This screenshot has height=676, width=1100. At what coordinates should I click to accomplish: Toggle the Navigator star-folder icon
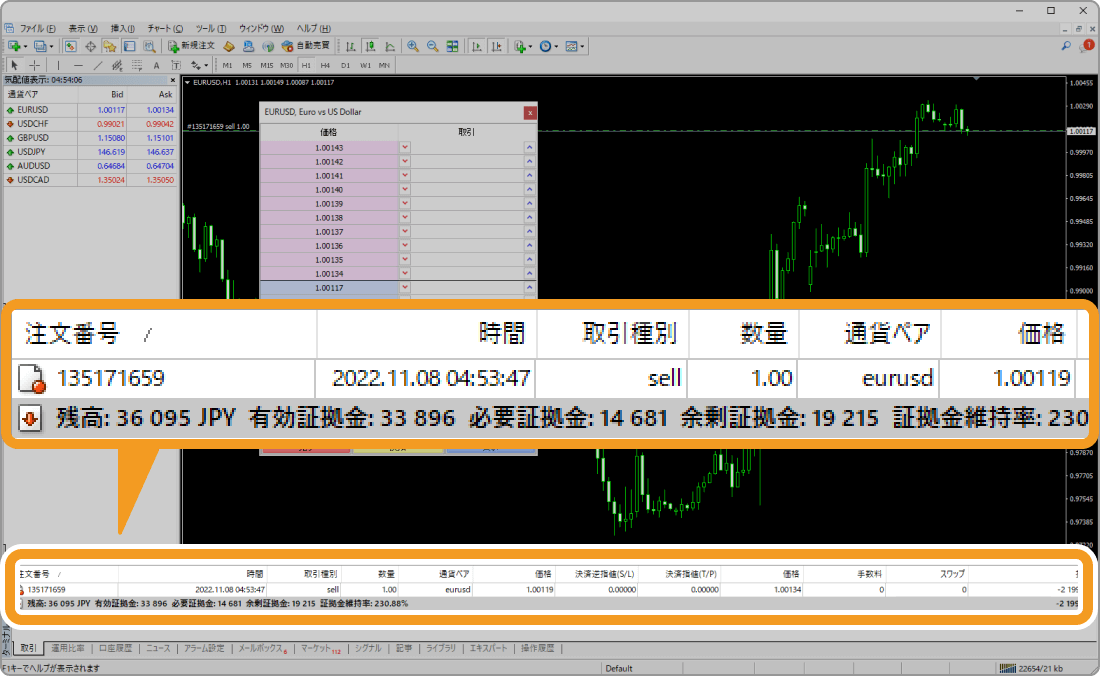pos(110,46)
